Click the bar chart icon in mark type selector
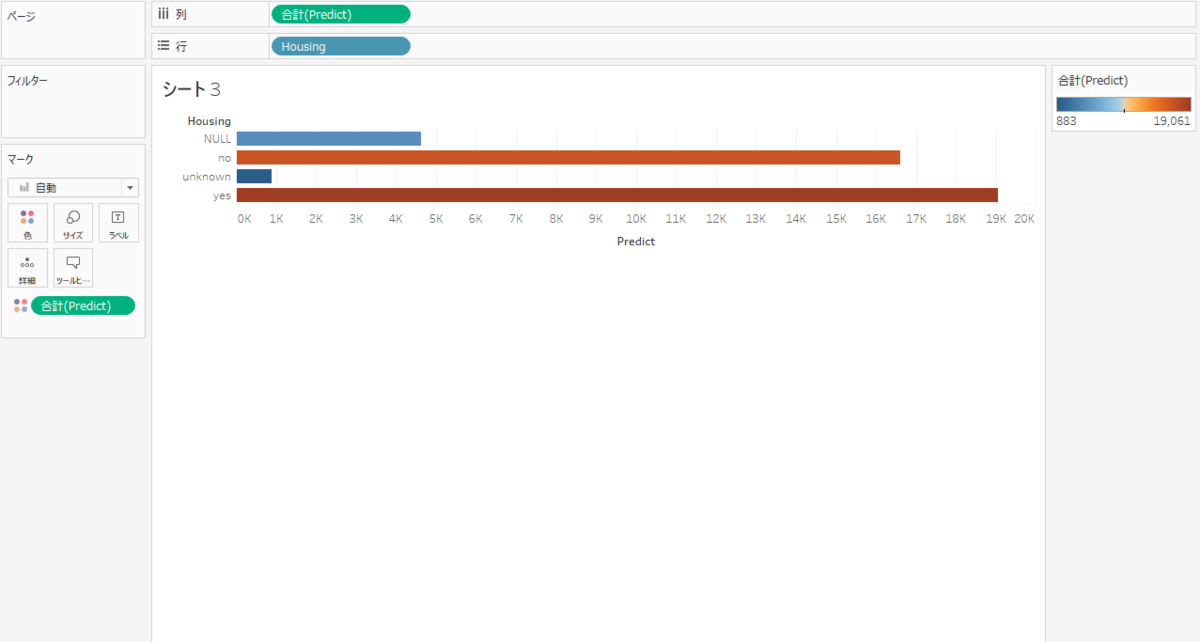The image size is (1200, 642). (x=24, y=188)
